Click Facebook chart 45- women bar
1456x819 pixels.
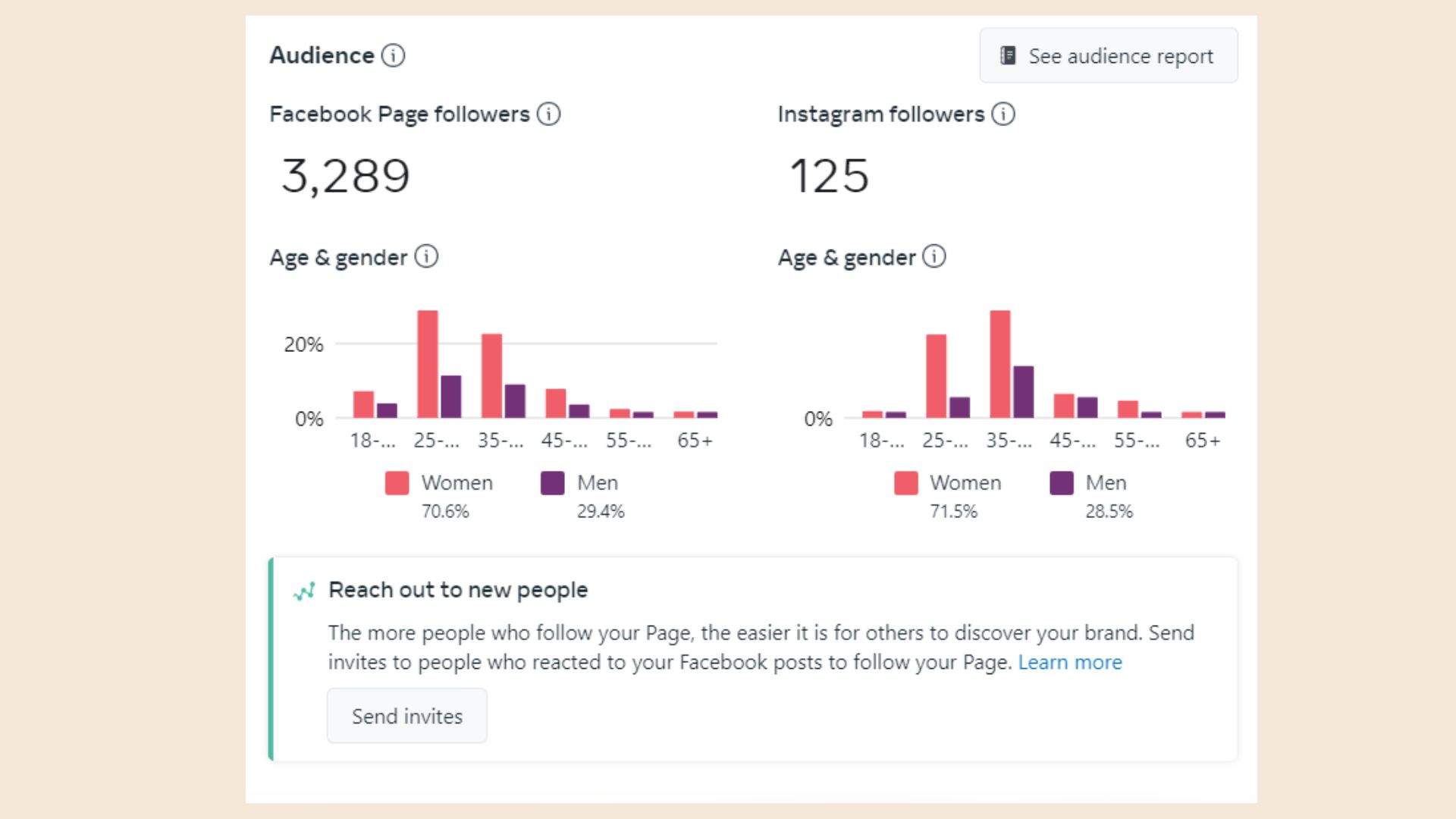(x=556, y=403)
